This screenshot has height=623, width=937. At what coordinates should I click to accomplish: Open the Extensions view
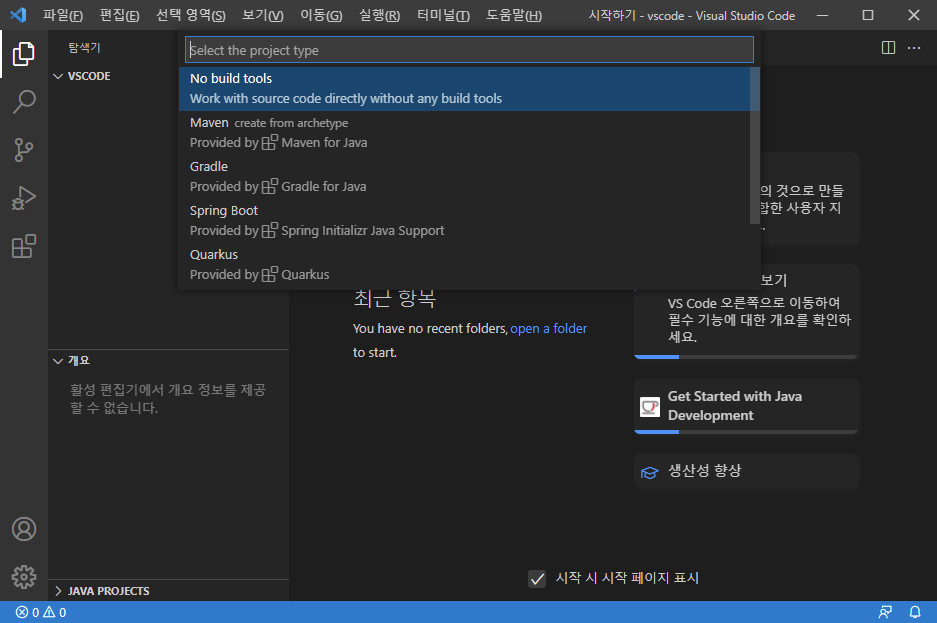click(24, 246)
